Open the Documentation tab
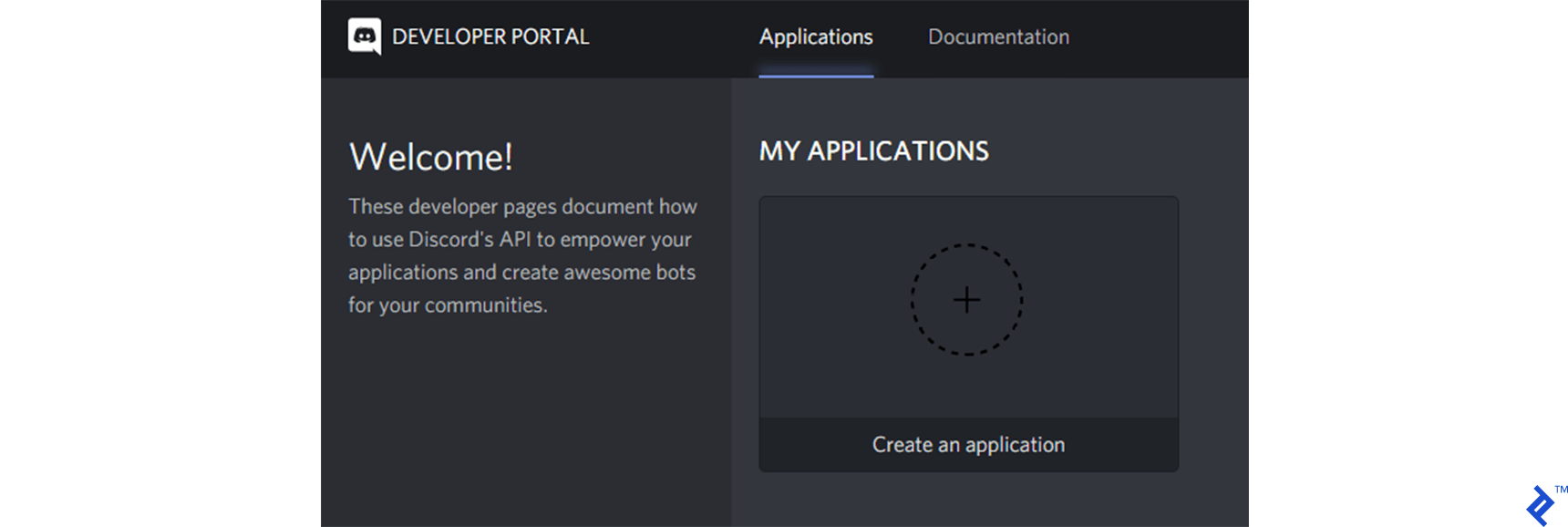 point(998,37)
